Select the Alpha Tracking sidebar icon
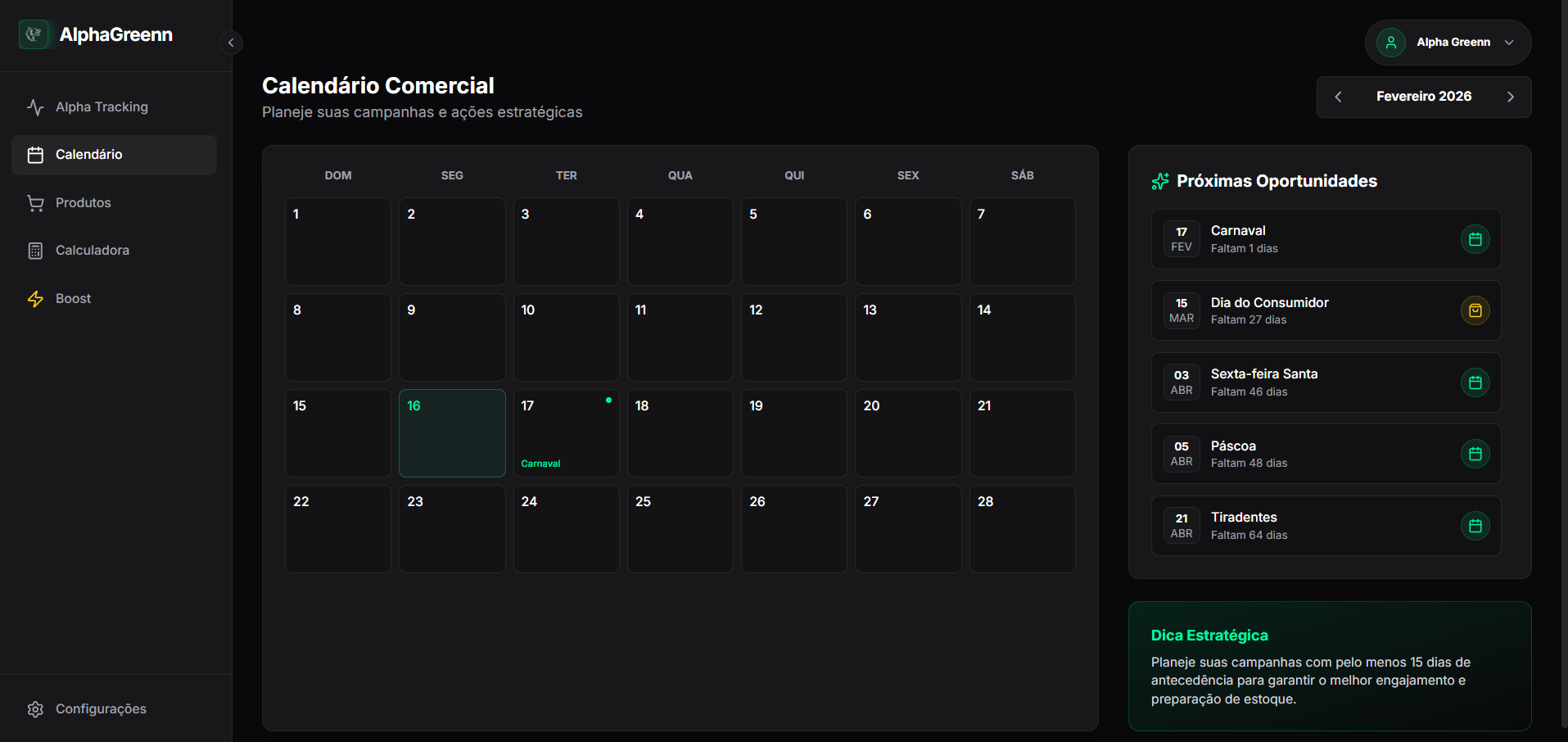 (x=35, y=106)
